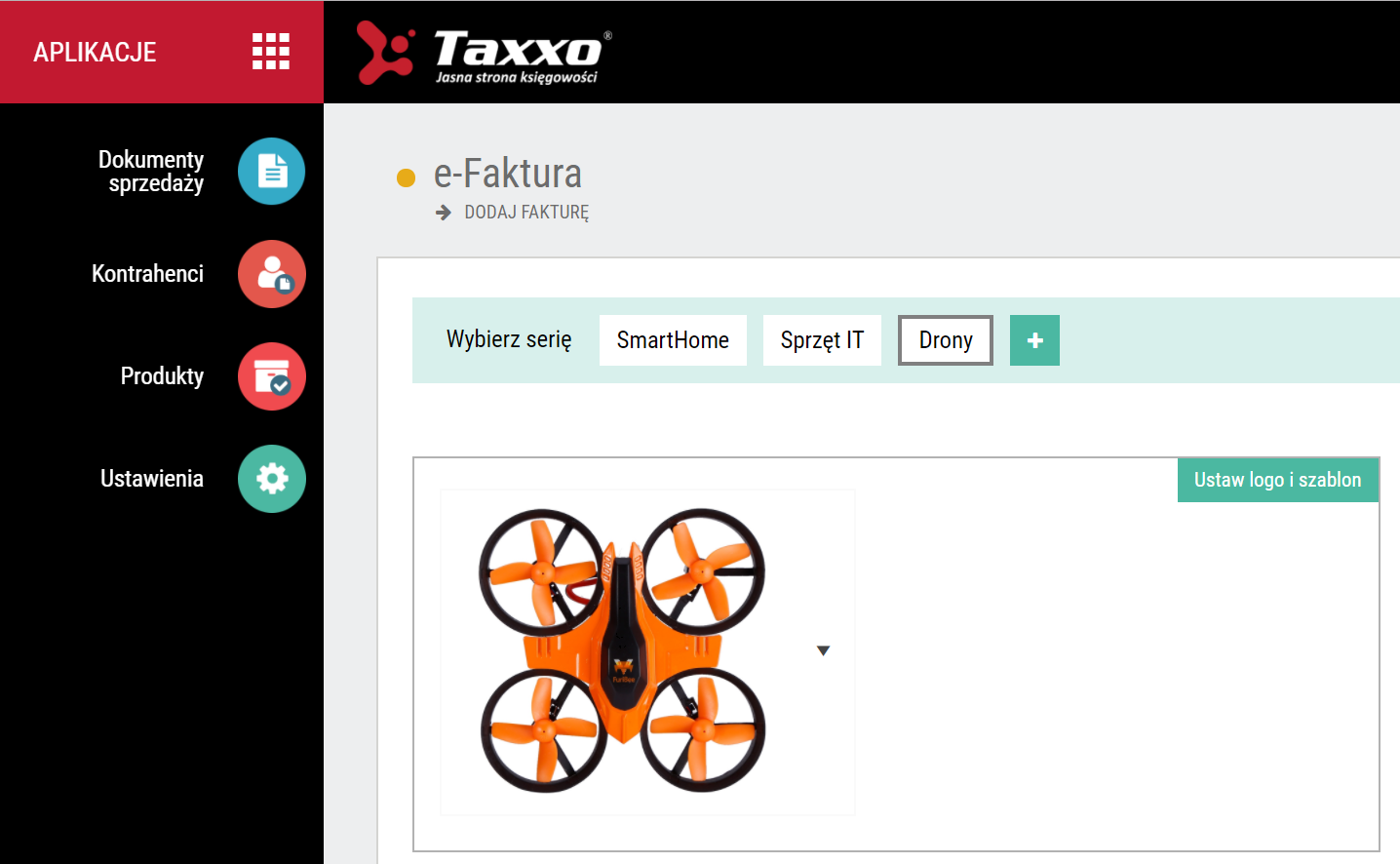Add a new series with the plus button
Viewport: 1400px width, 864px height.
pyautogui.click(x=1034, y=340)
